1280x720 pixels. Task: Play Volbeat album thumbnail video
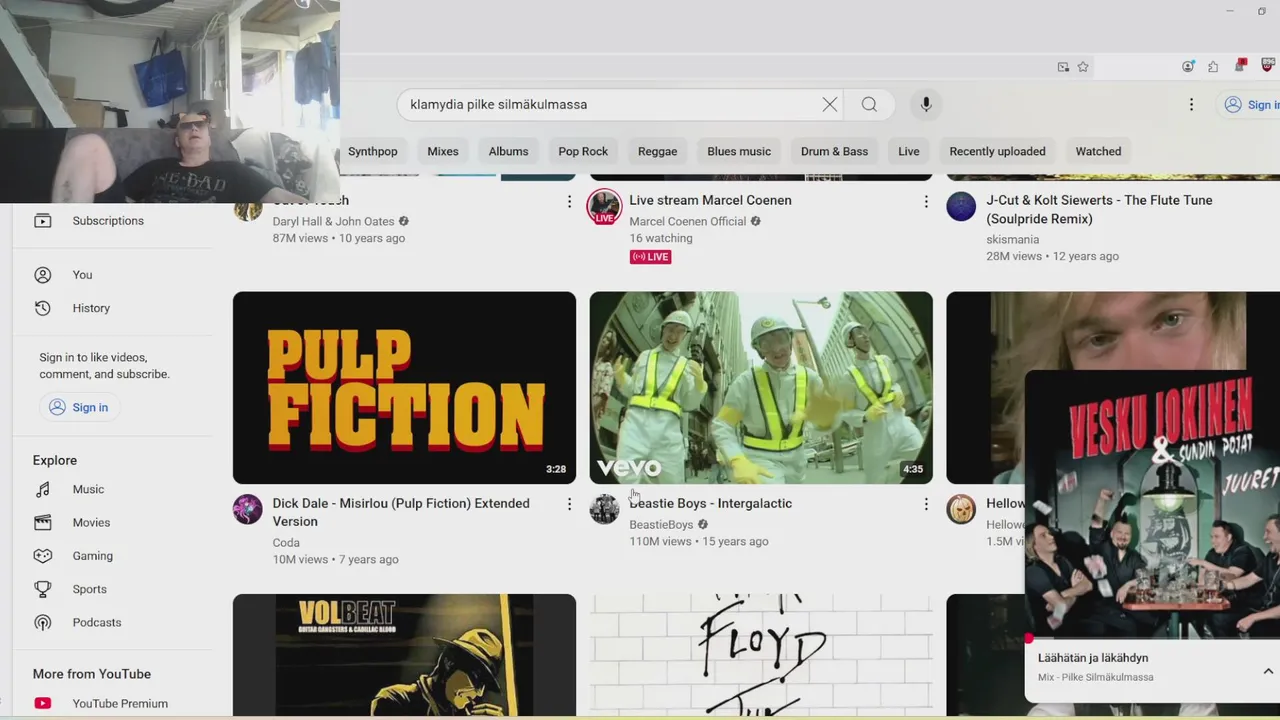(x=404, y=655)
